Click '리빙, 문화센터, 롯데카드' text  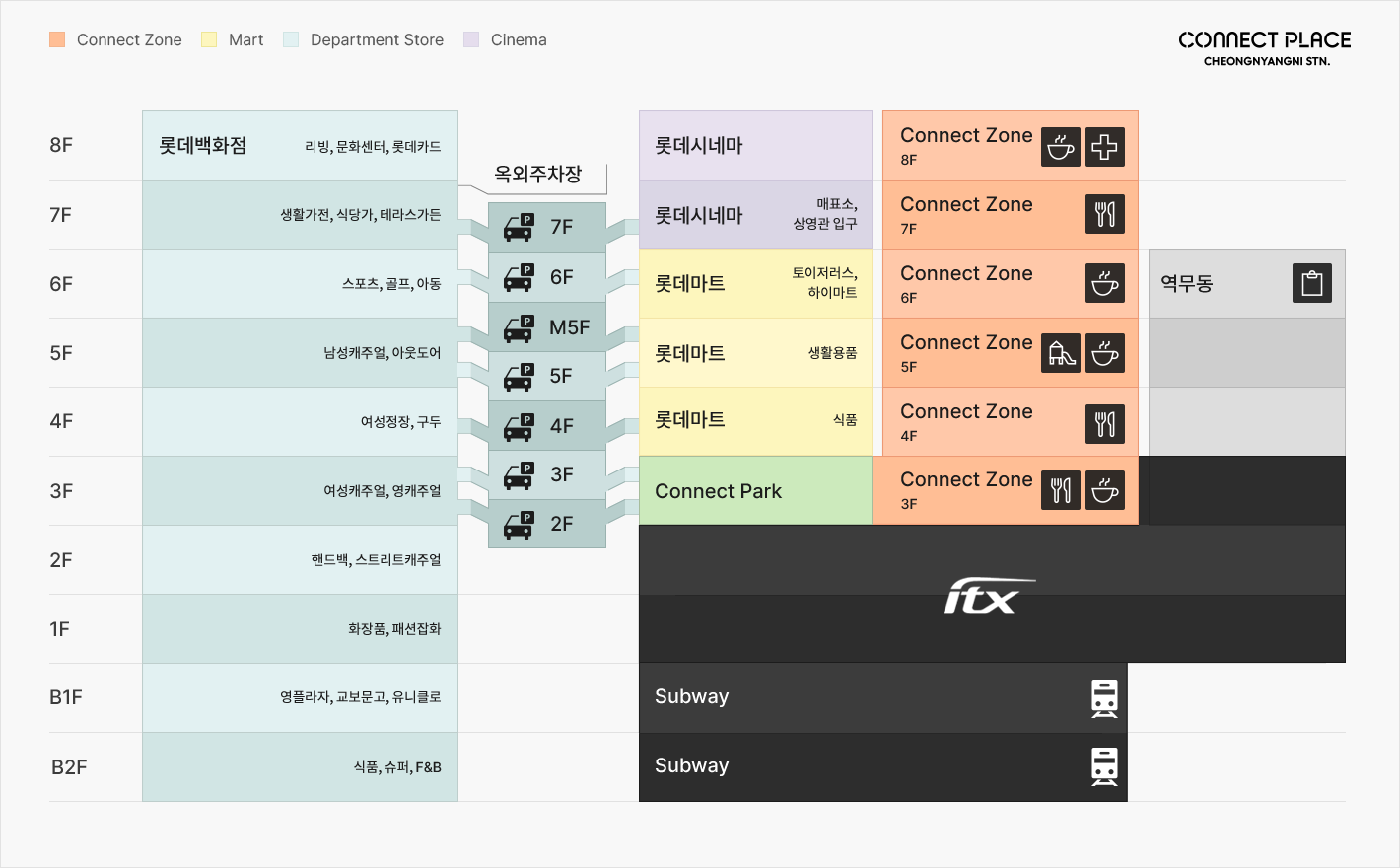pos(373,147)
